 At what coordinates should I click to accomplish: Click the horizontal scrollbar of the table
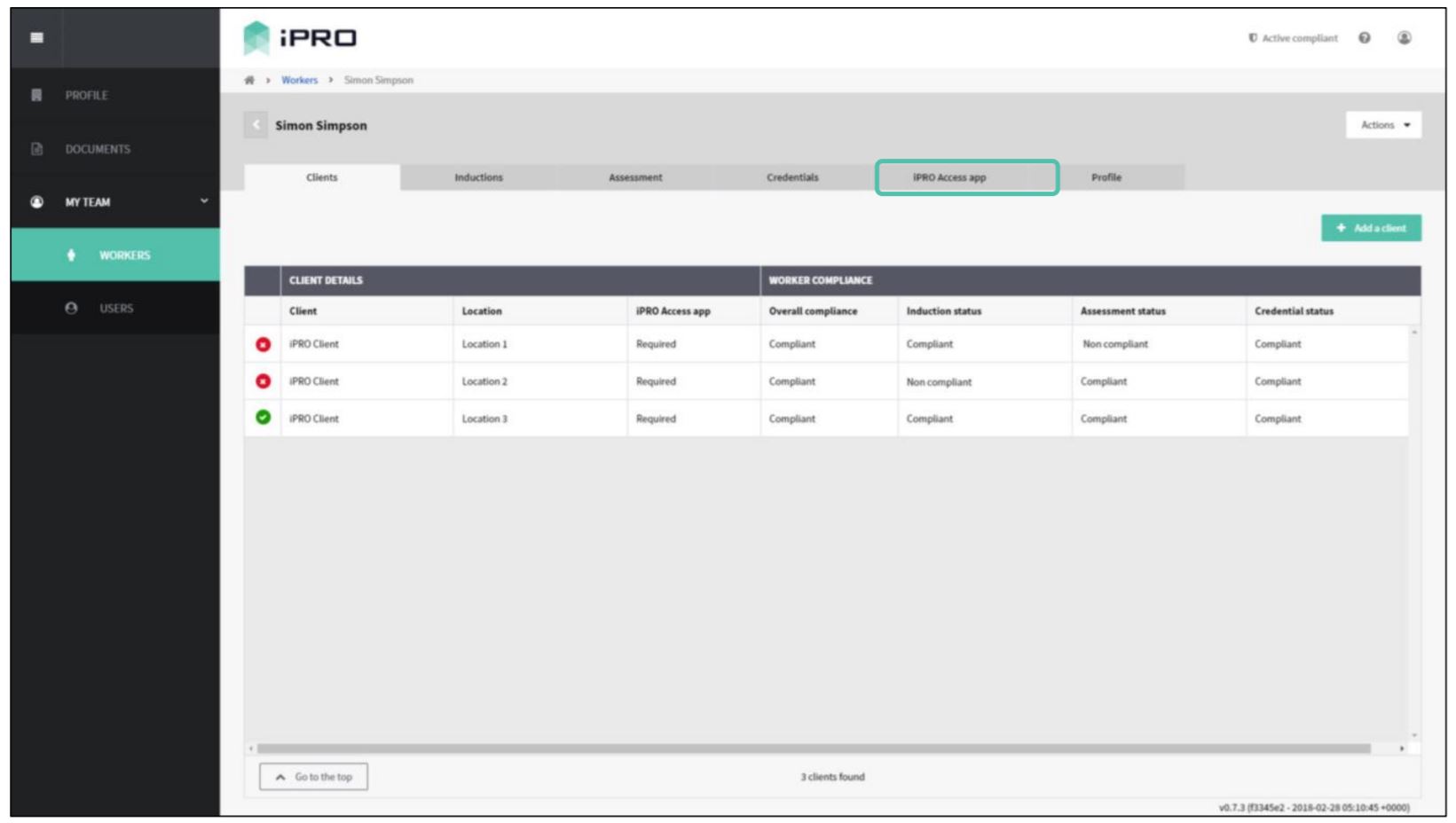[x=814, y=749]
